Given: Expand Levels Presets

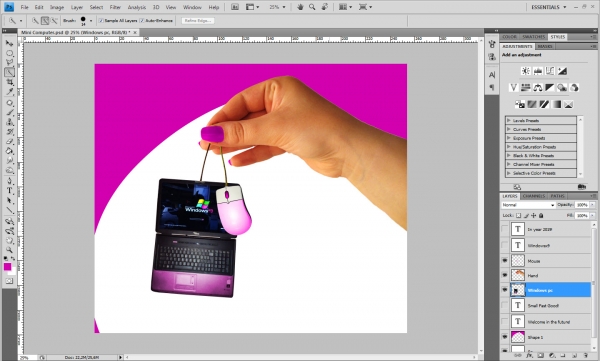Looking at the screenshot, I should pyautogui.click(x=509, y=120).
